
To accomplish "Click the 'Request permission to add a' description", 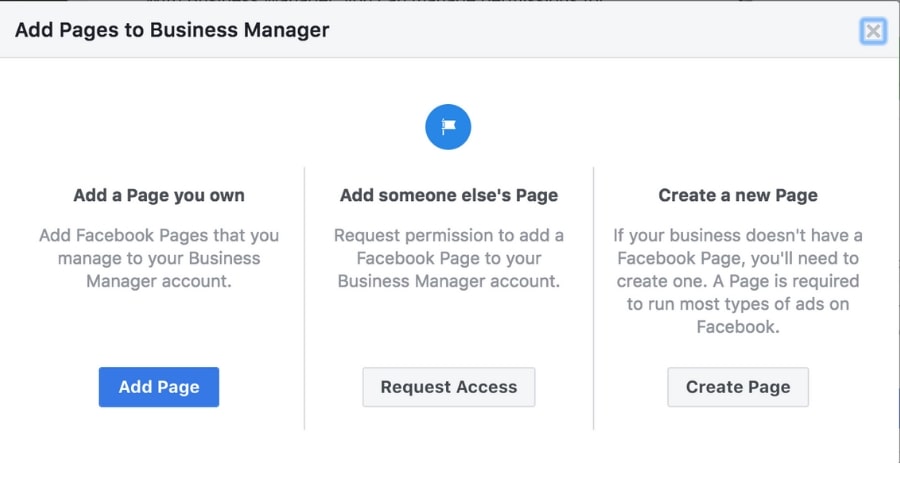I will pos(448,258).
